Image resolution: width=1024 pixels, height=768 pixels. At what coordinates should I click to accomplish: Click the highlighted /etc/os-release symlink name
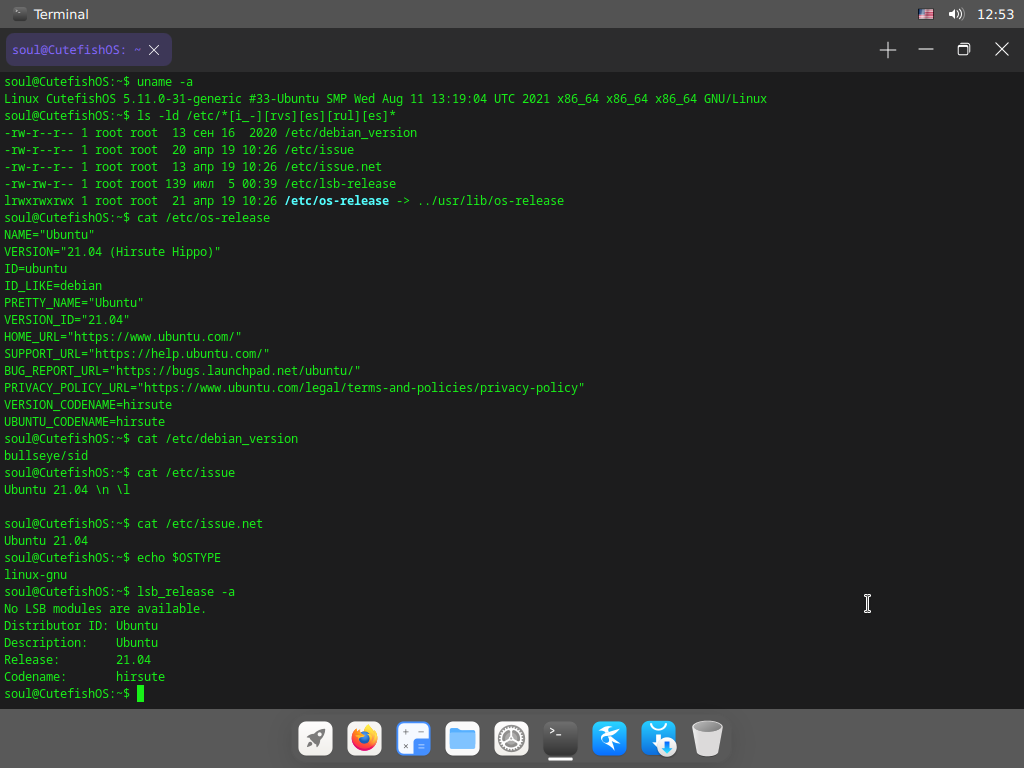tap(337, 200)
